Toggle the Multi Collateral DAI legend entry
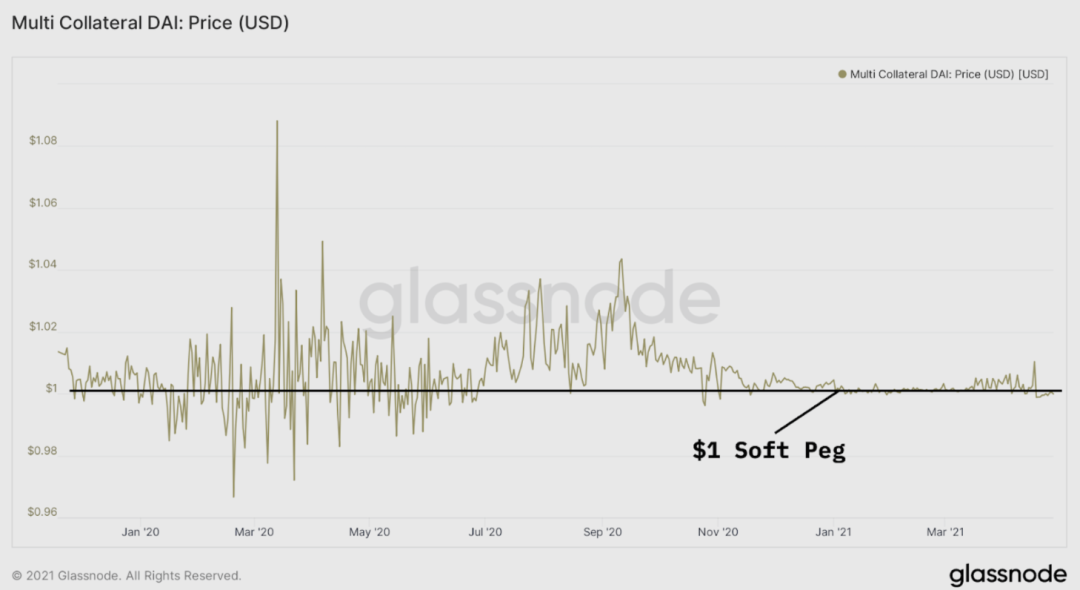The width and height of the screenshot is (1080, 590). (943, 74)
